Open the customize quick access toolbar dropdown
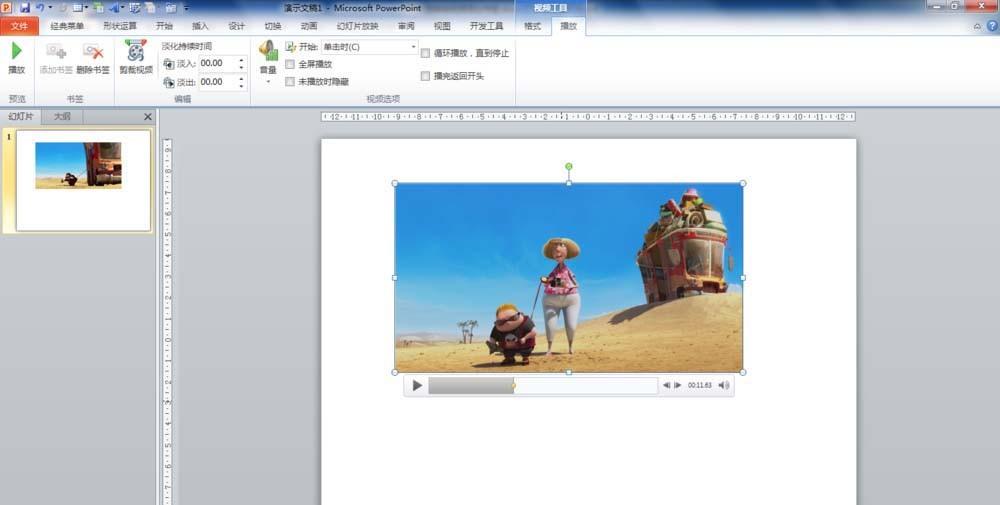 [186, 8]
